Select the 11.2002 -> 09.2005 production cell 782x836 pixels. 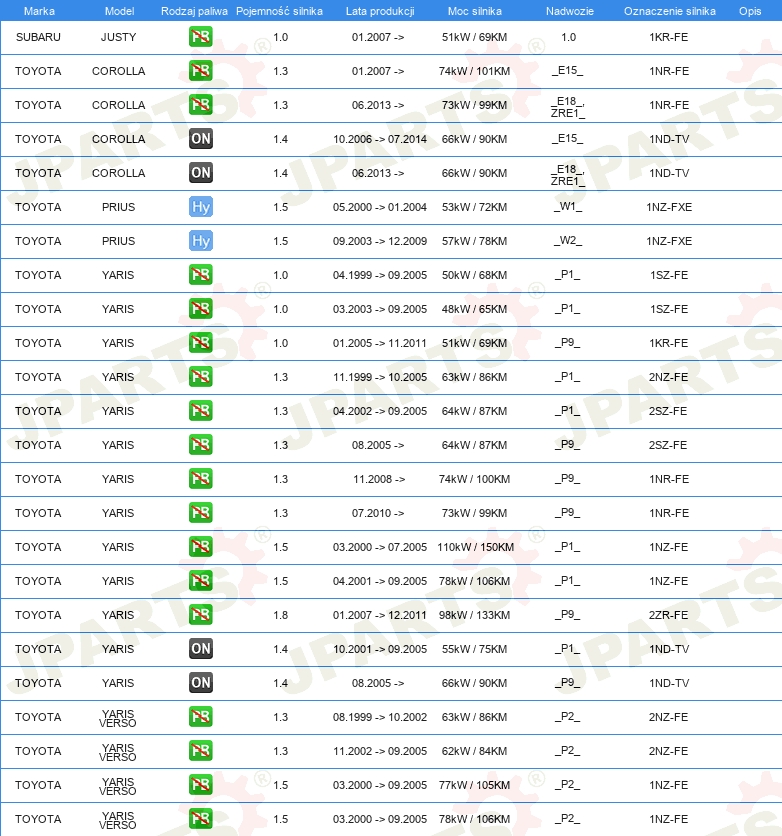pos(380,751)
